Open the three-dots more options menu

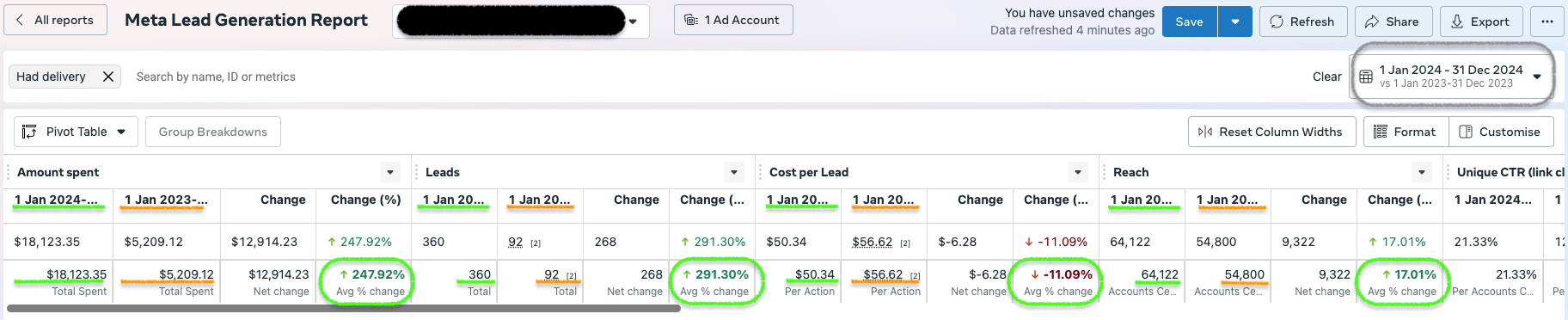[1547, 22]
